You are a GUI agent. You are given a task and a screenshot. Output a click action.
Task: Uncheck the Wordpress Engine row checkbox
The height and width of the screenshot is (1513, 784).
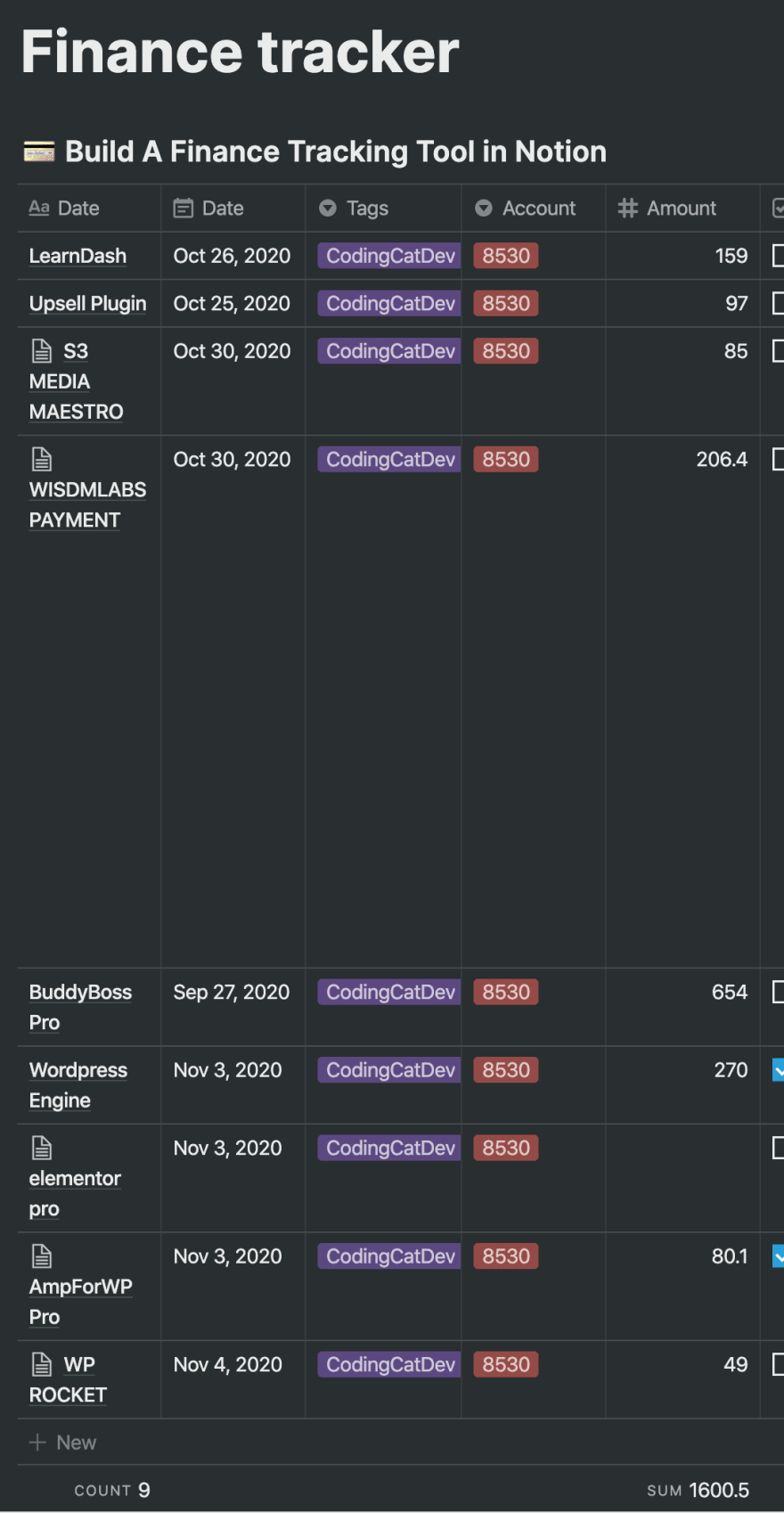(x=778, y=1070)
